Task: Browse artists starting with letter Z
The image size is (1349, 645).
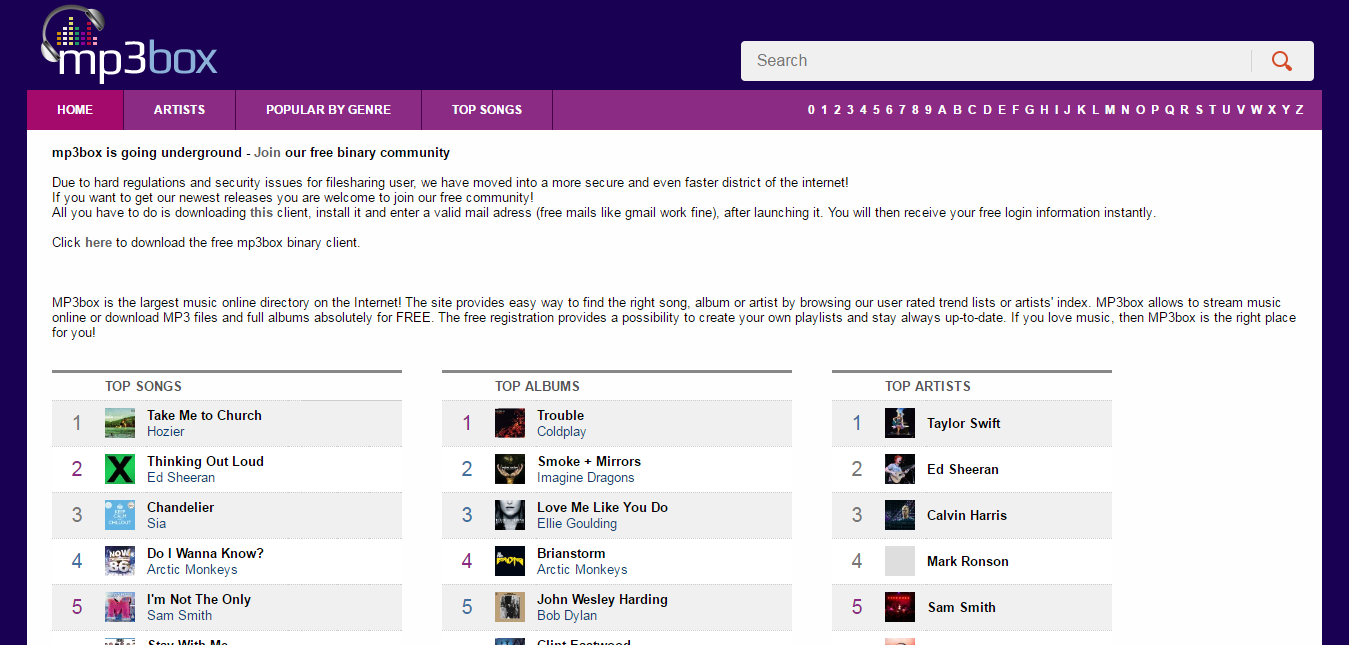Action: (x=1300, y=110)
